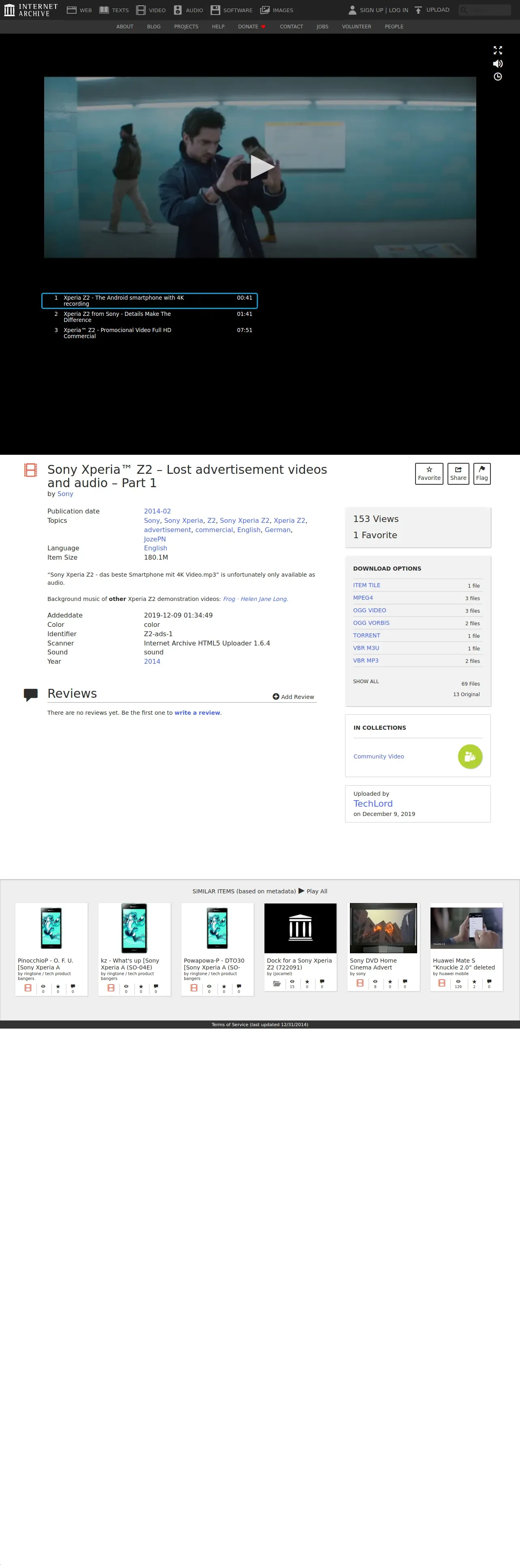520x1568 pixels.
Task: Click the 13 Original files link
Action: tap(466, 695)
